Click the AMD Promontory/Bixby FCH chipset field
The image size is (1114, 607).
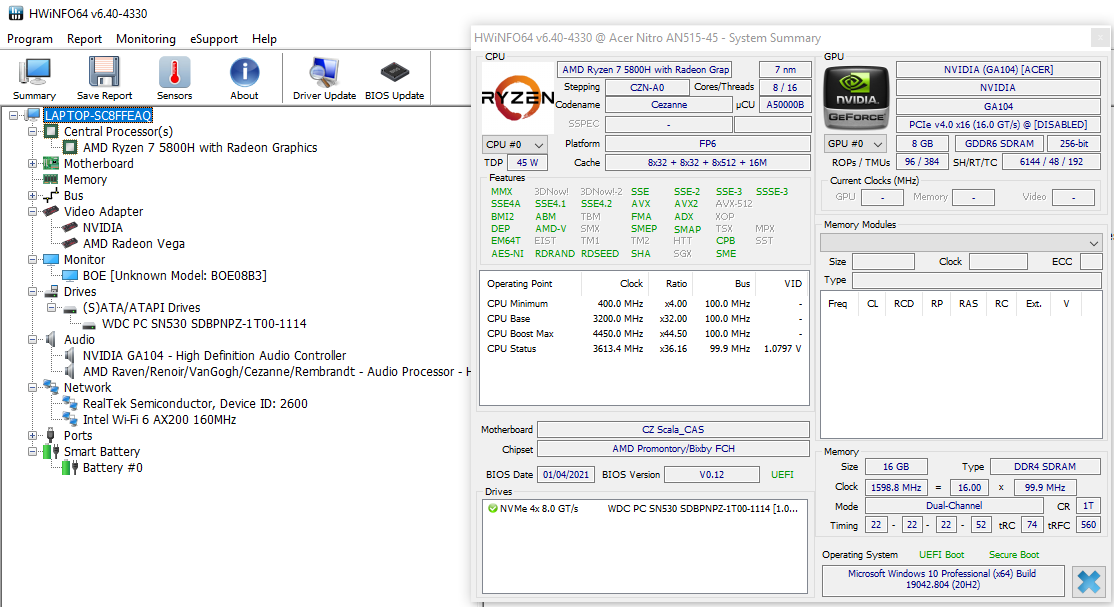click(x=673, y=449)
